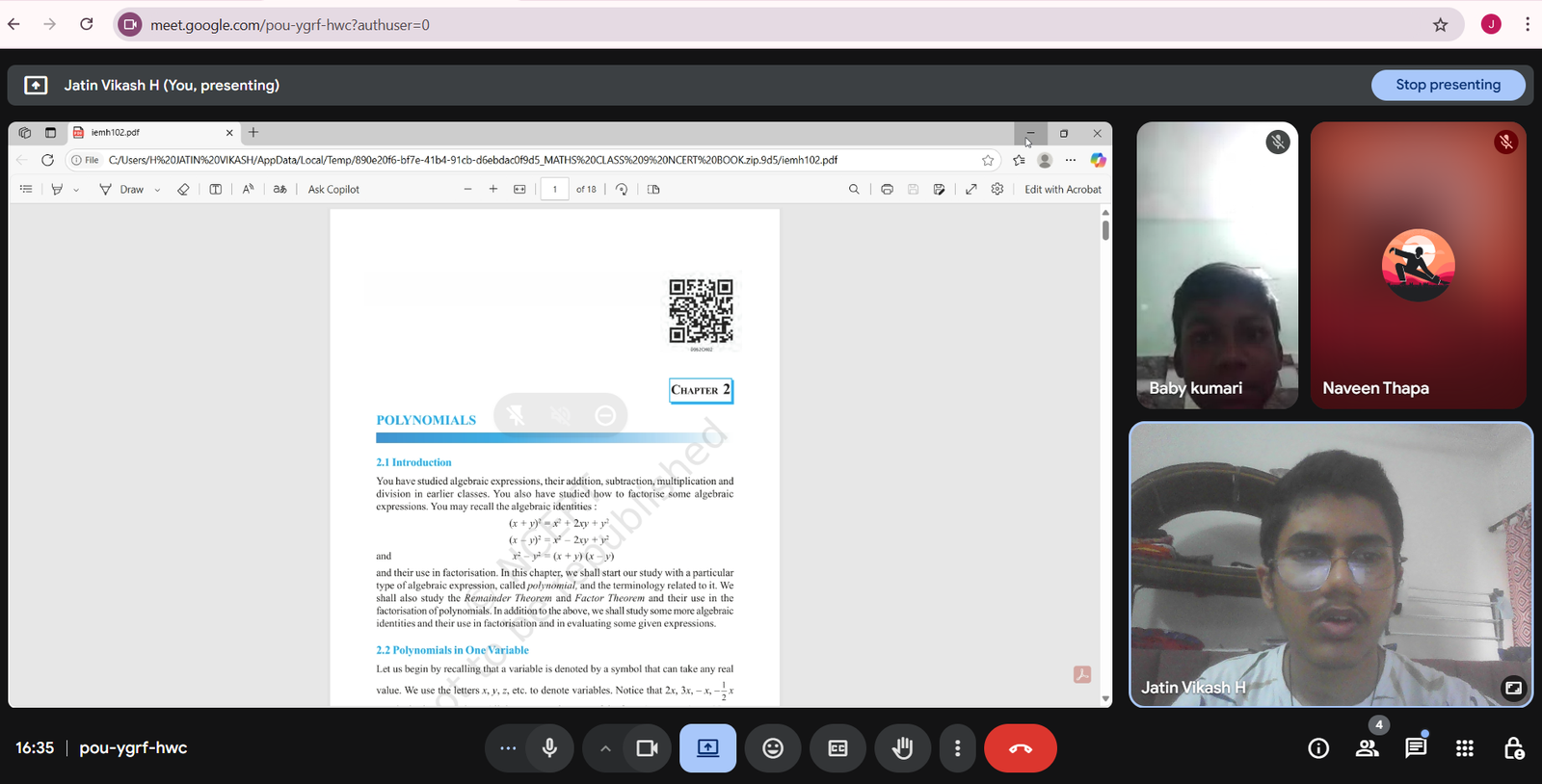This screenshot has height=784, width=1542.
Task: Open the Meet chat panel icon
Action: (1415, 748)
